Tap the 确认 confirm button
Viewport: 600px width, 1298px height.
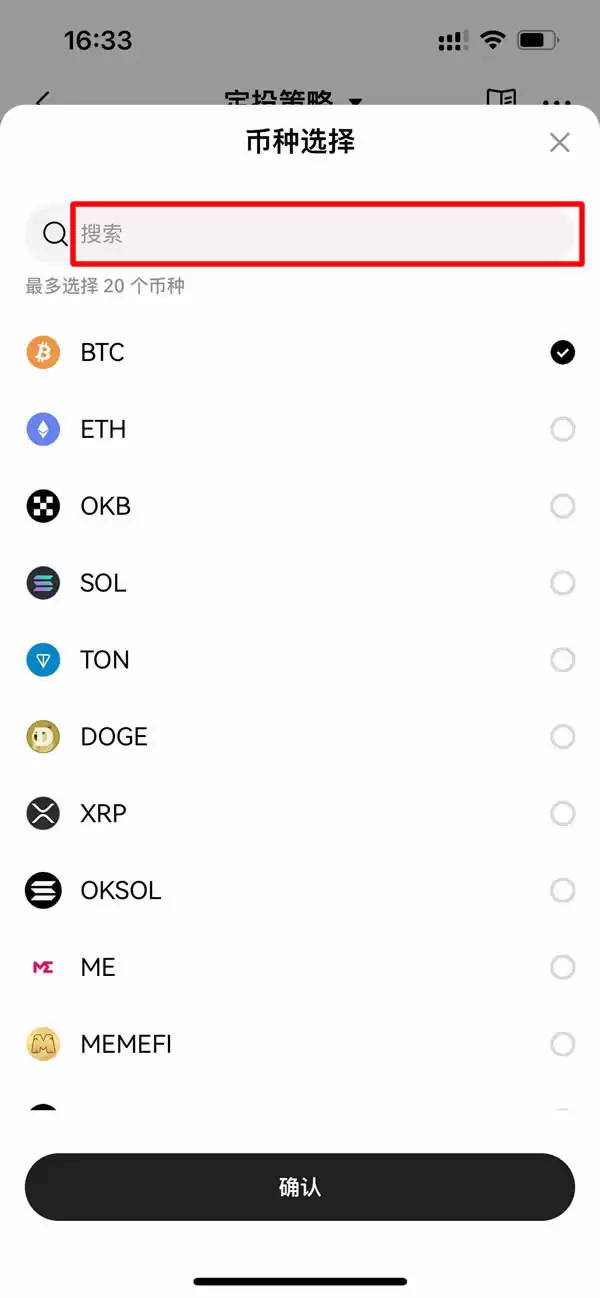tap(300, 1187)
